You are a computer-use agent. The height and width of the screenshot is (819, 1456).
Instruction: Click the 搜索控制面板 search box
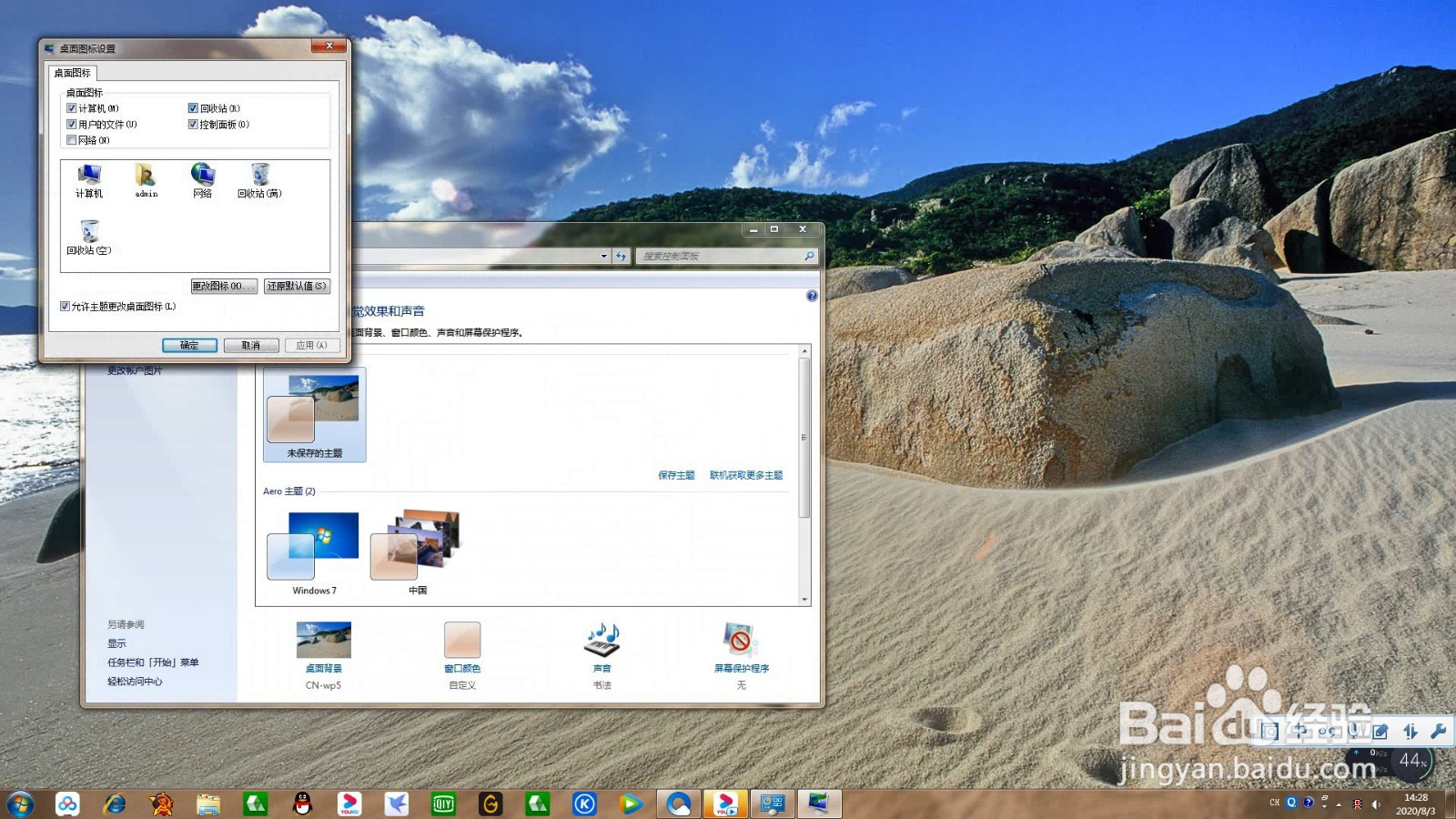coord(726,257)
